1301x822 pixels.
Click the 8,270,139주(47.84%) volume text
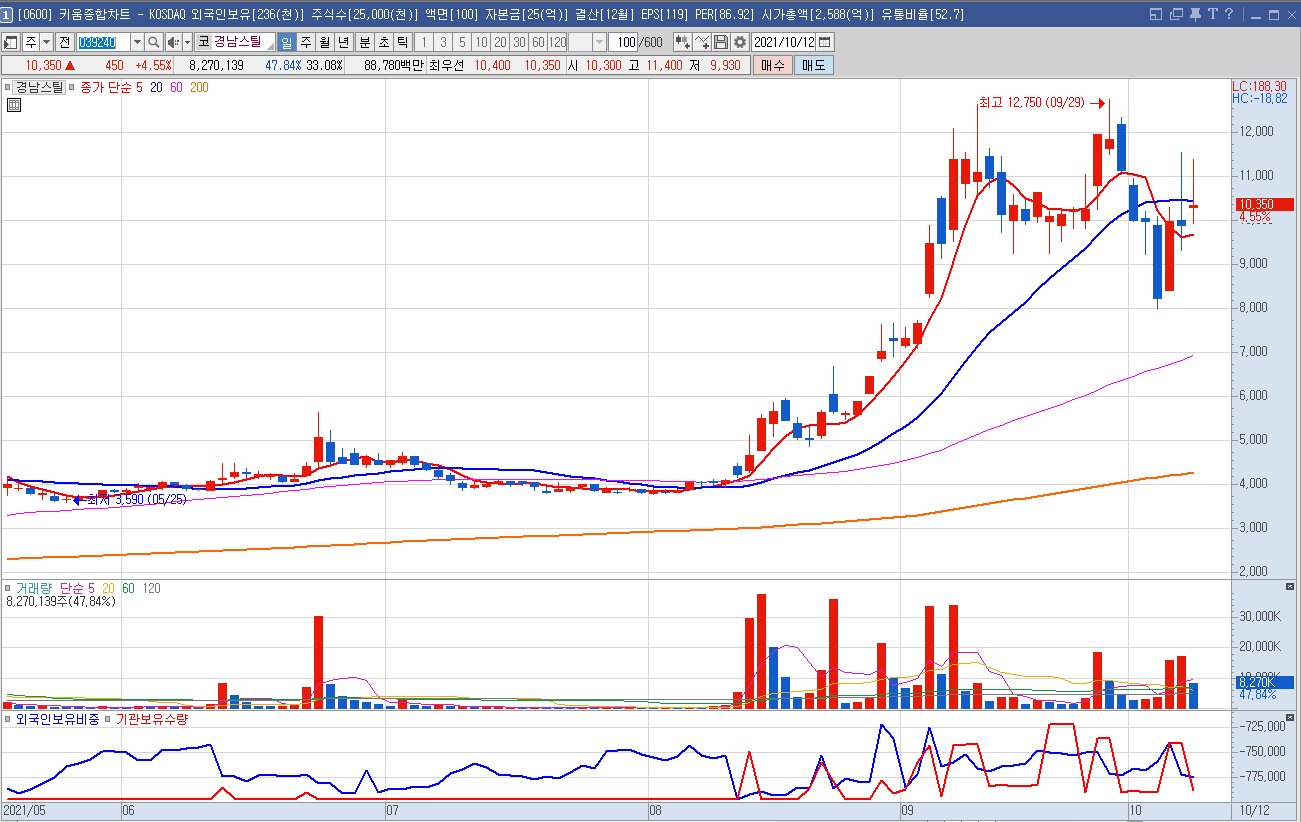pyautogui.click(x=61, y=602)
